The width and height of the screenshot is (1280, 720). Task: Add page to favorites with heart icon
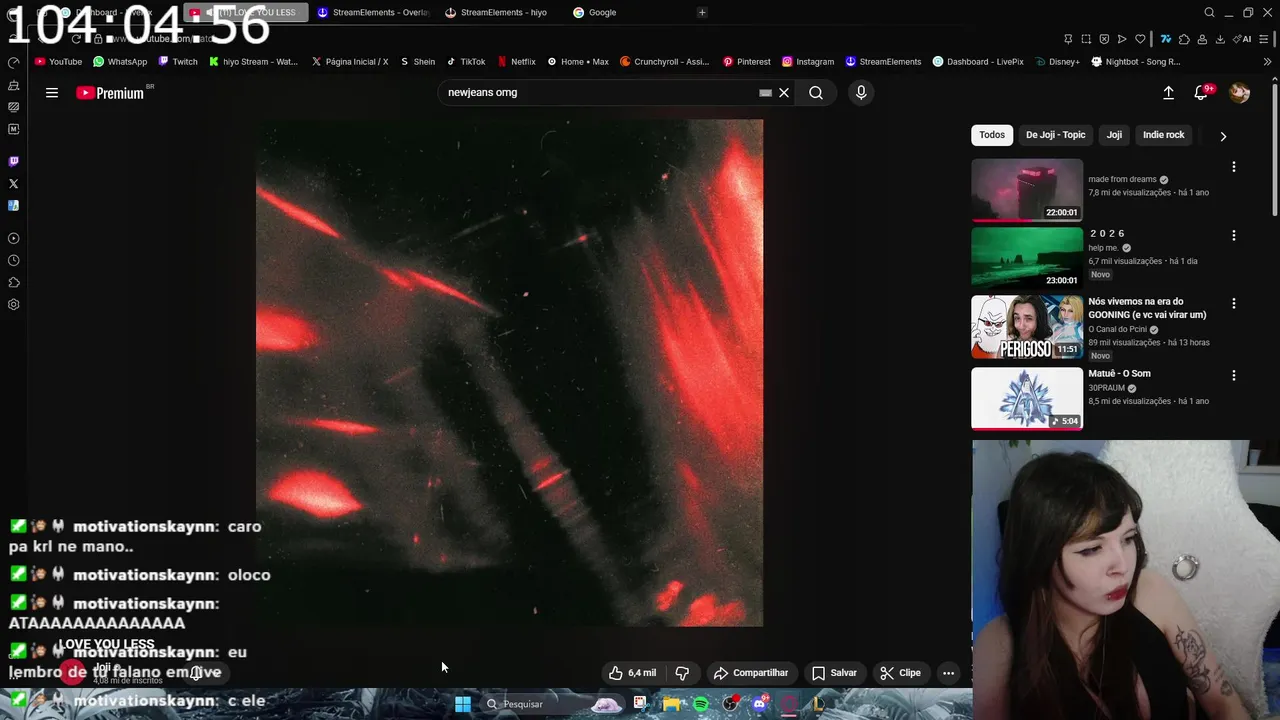[x=1140, y=39]
